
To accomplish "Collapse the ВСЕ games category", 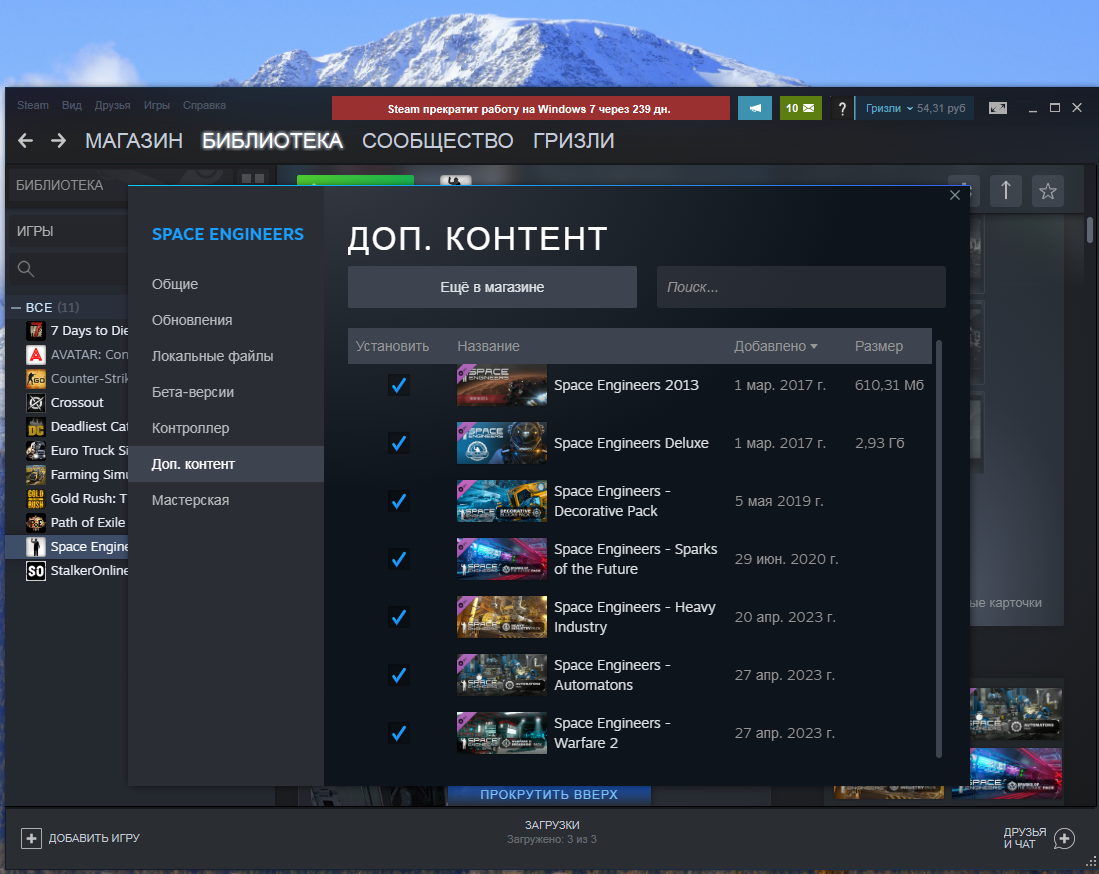I will click(x=16, y=307).
